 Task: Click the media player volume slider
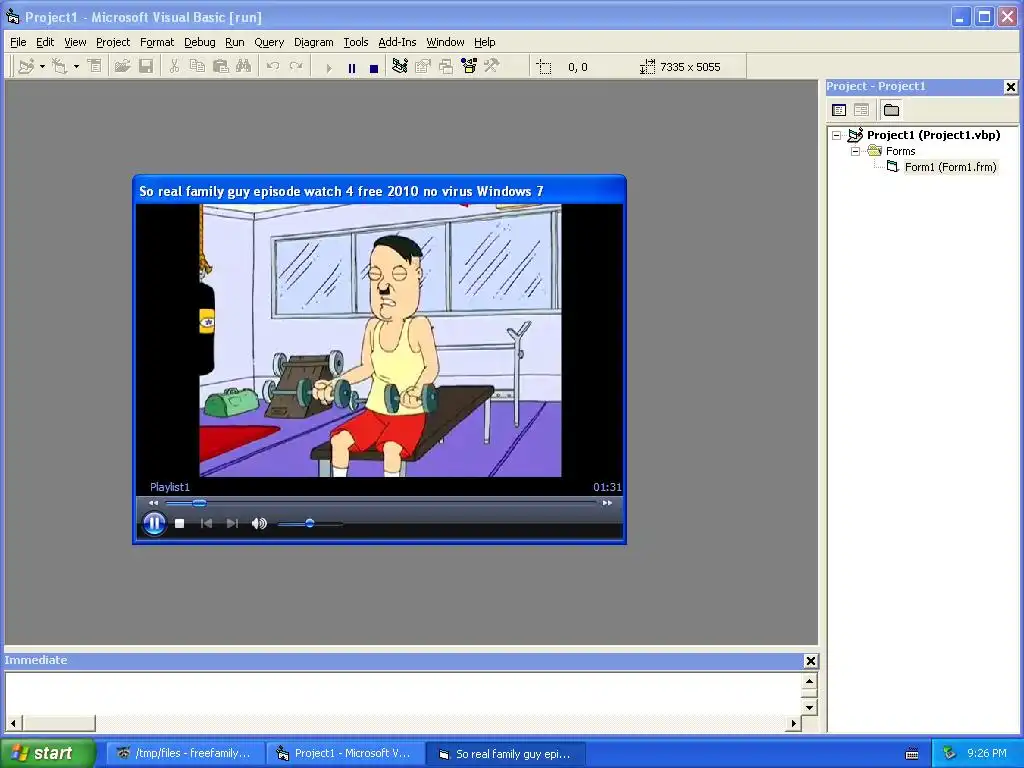(x=310, y=523)
